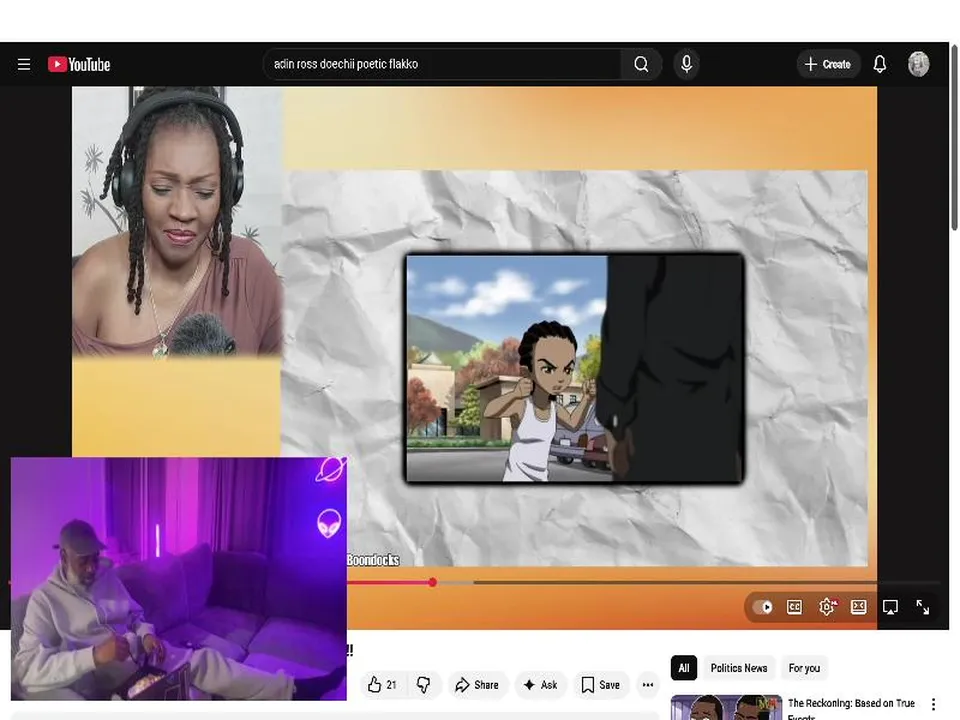This screenshot has width=960, height=720.
Task: Select the All filter chip
Action: [x=684, y=668]
